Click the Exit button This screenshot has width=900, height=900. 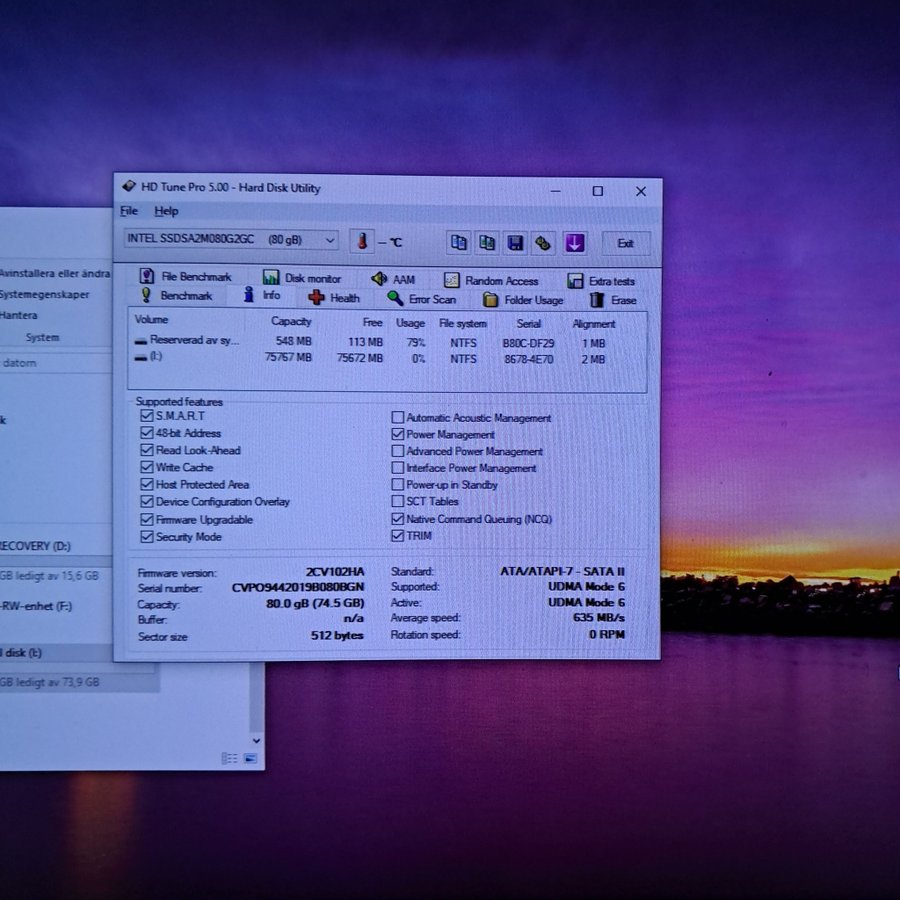626,243
